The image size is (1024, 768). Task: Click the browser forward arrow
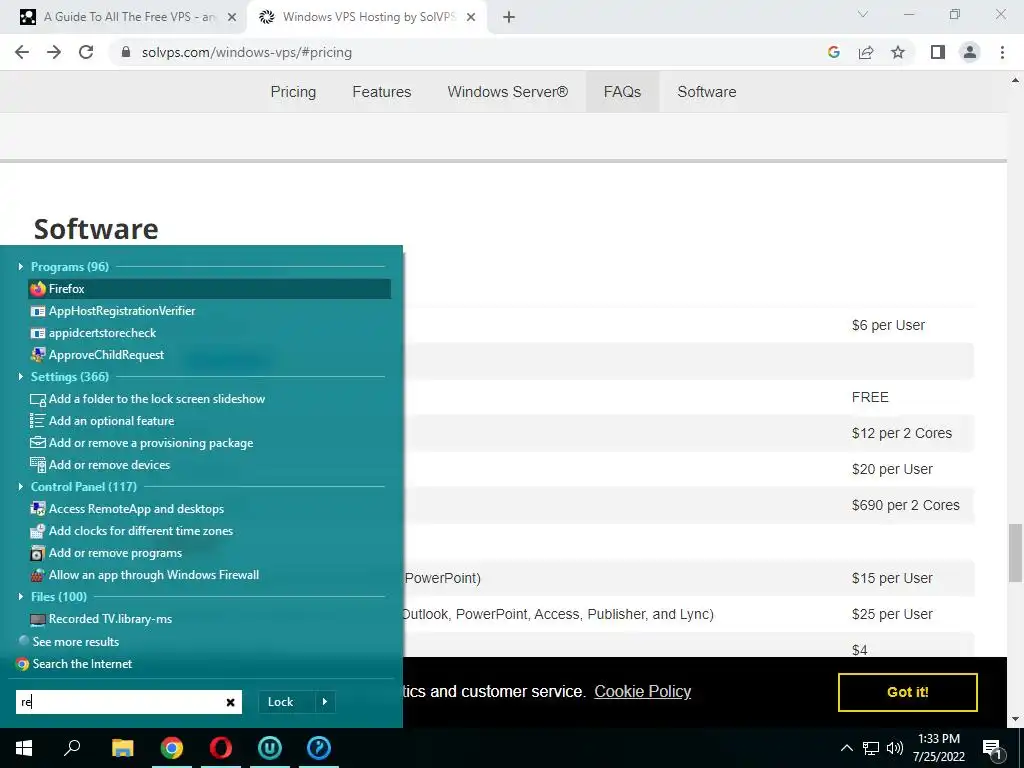[54, 52]
